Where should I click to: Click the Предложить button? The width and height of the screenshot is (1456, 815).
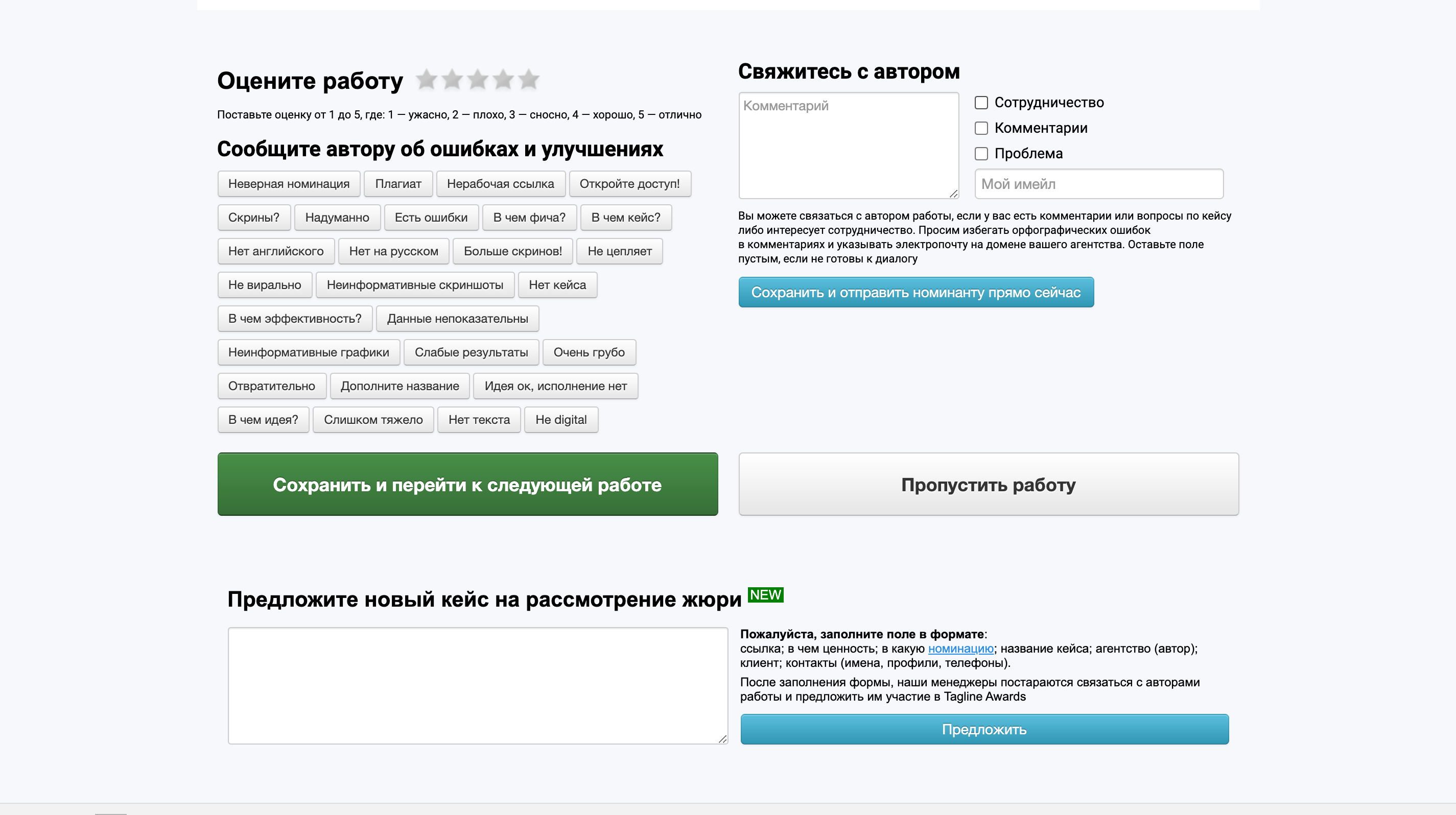984,729
